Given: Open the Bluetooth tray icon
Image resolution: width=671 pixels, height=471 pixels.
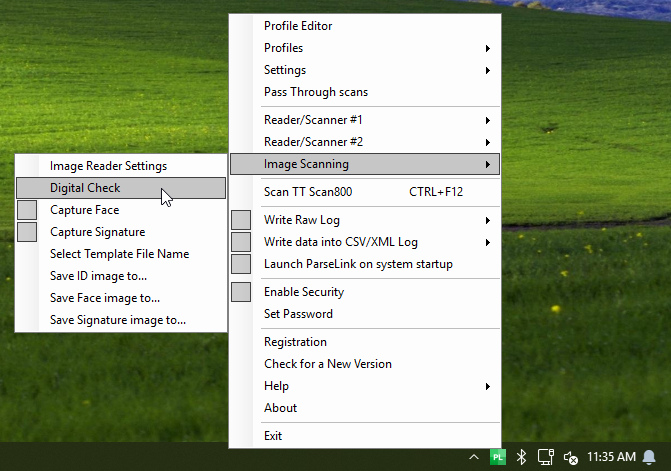Looking at the screenshot, I should [521, 457].
